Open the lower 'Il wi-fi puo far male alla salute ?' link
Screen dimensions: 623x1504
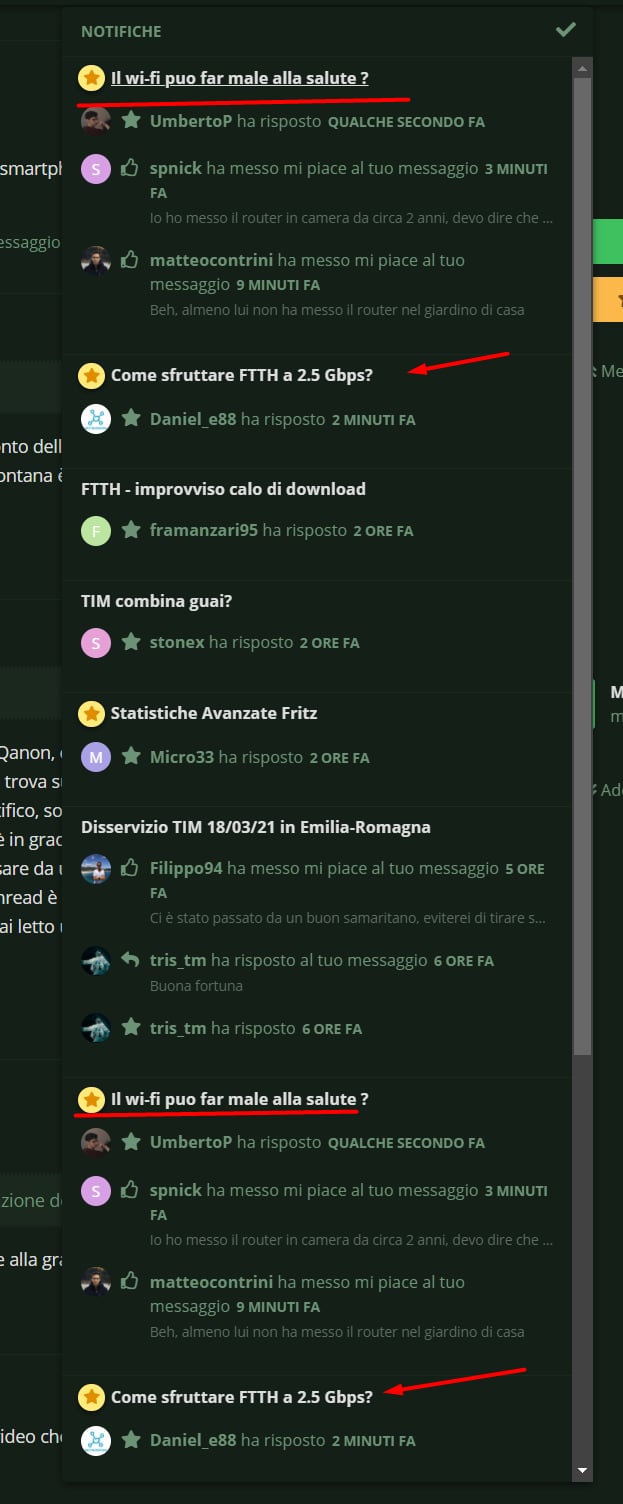(x=239, y=1099)
